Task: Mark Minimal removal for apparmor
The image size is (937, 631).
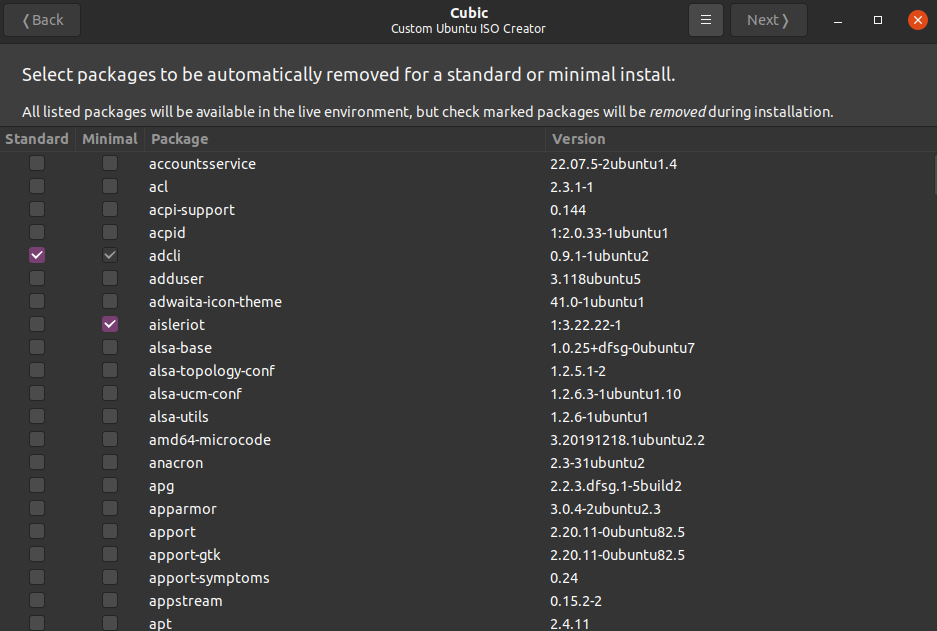Action: tap(110, 509)
